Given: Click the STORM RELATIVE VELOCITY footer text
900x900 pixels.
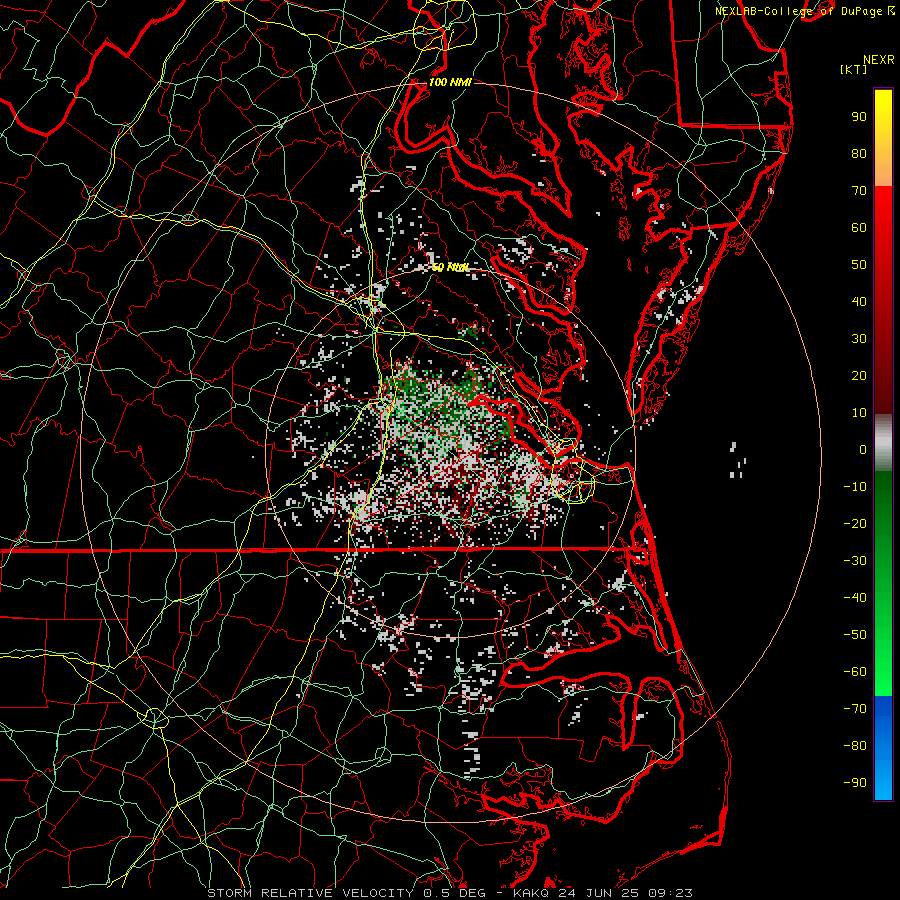Looking at the screenshot, I should click(311, 893).
